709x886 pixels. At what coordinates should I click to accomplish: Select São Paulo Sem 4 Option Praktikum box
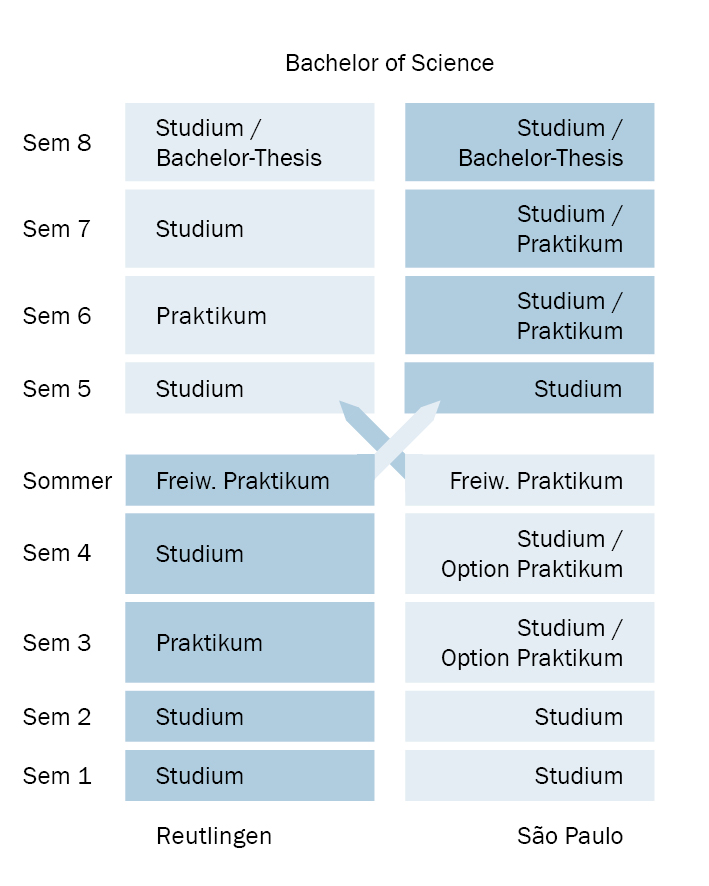[529, 554]
